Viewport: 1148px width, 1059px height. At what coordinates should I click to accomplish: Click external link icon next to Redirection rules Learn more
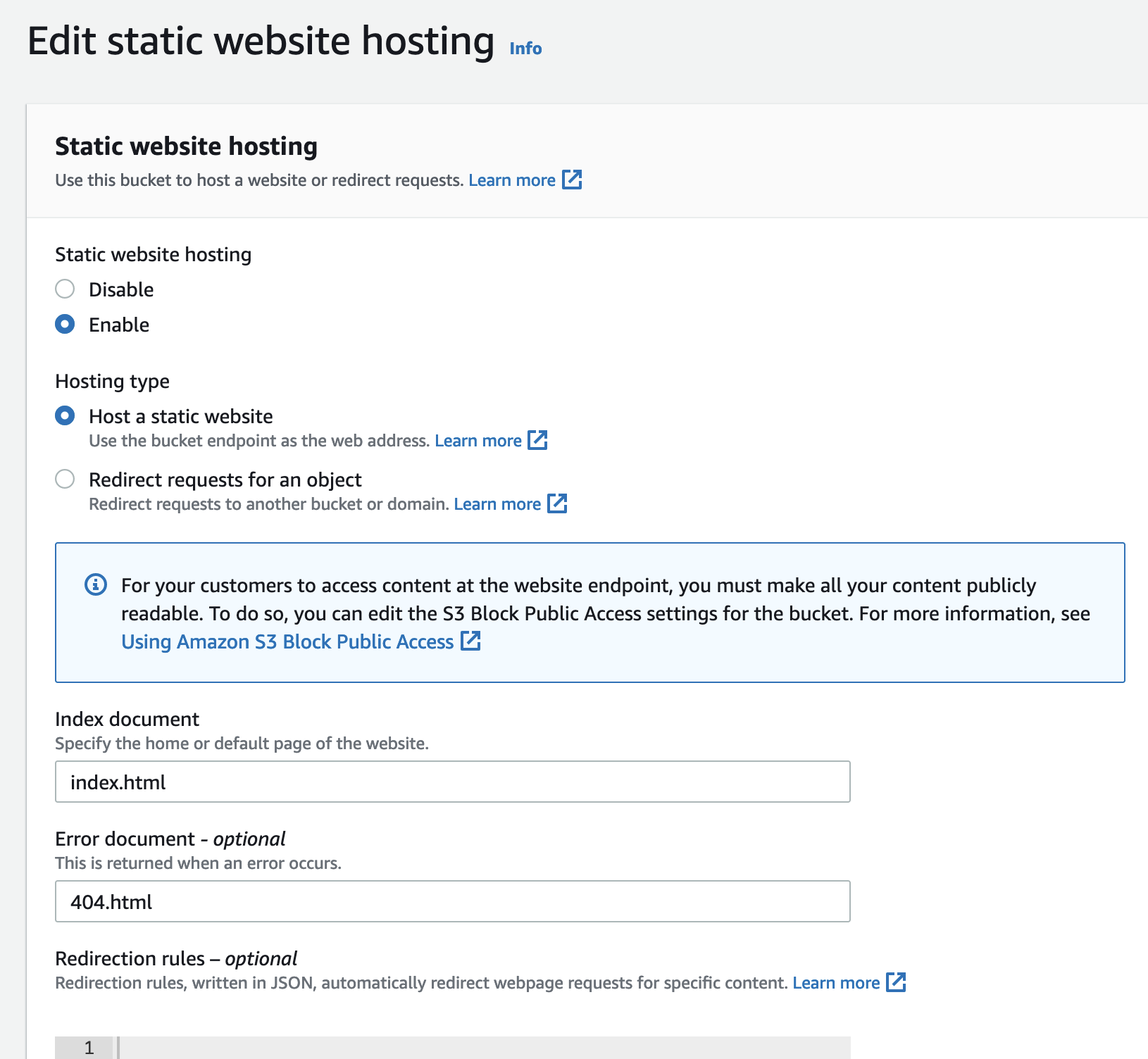tap(896, 982)
